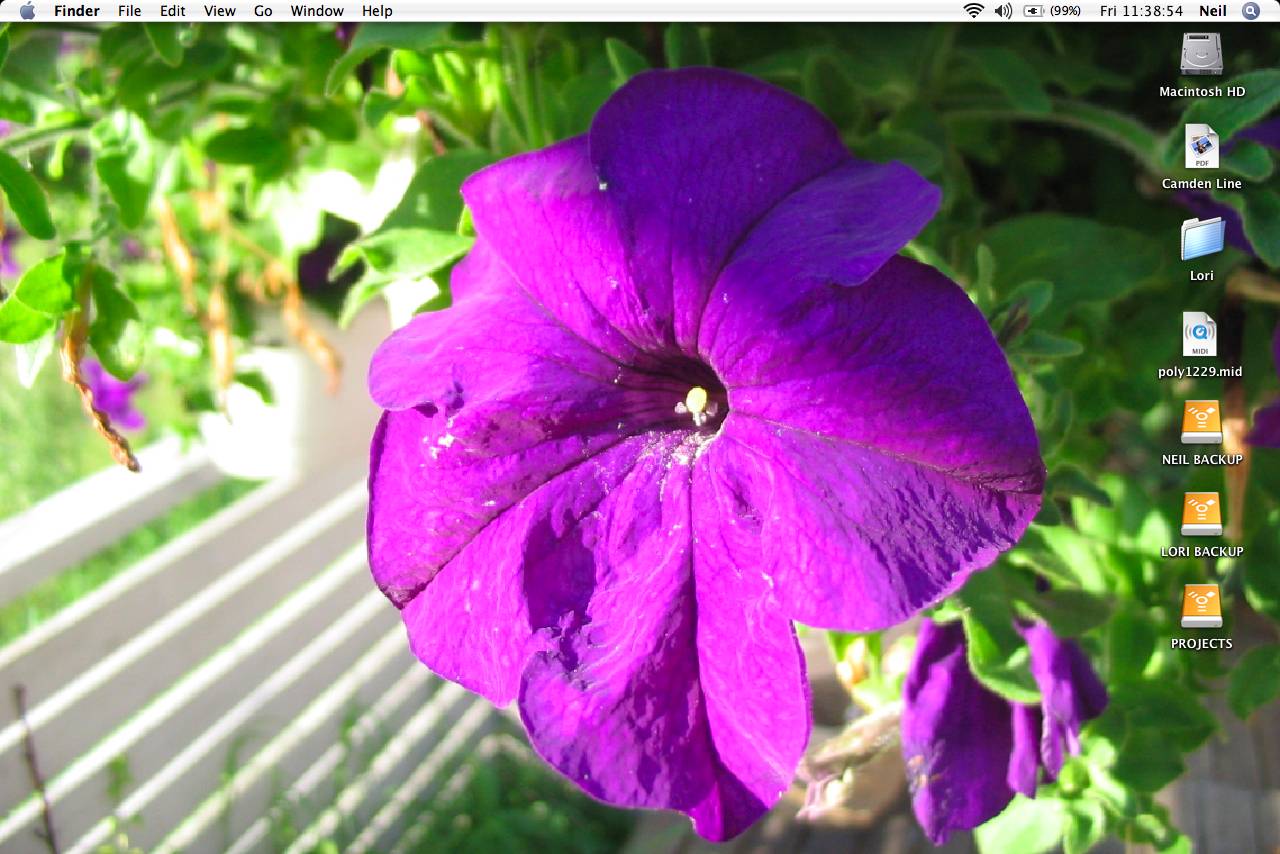Click the Macintosh HD label
This screenshot has width=1280, height=854.
[1202, 91]
